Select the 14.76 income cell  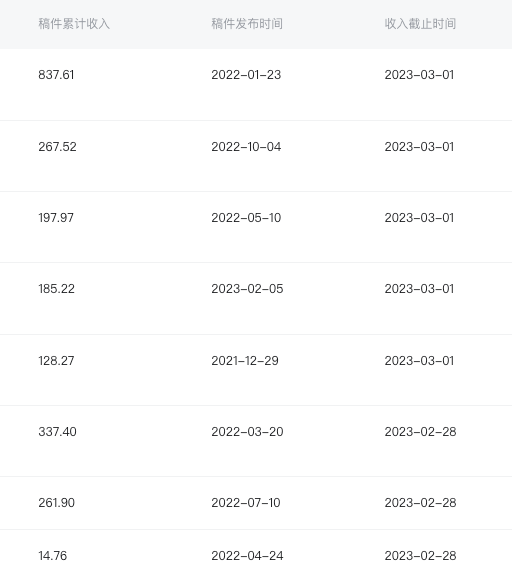(53, 556)
